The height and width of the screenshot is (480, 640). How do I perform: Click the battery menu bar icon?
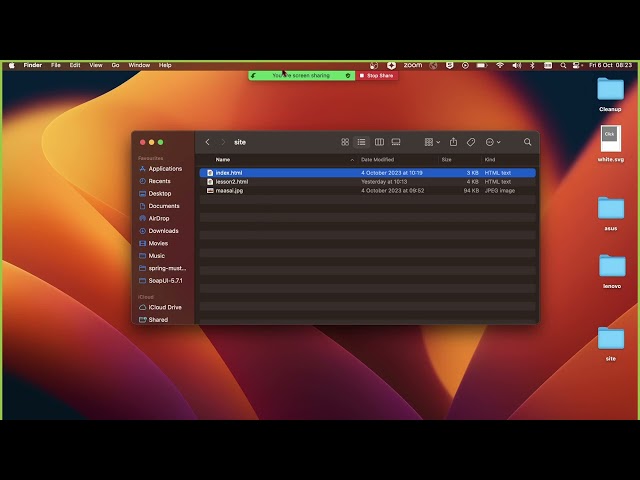482,65
